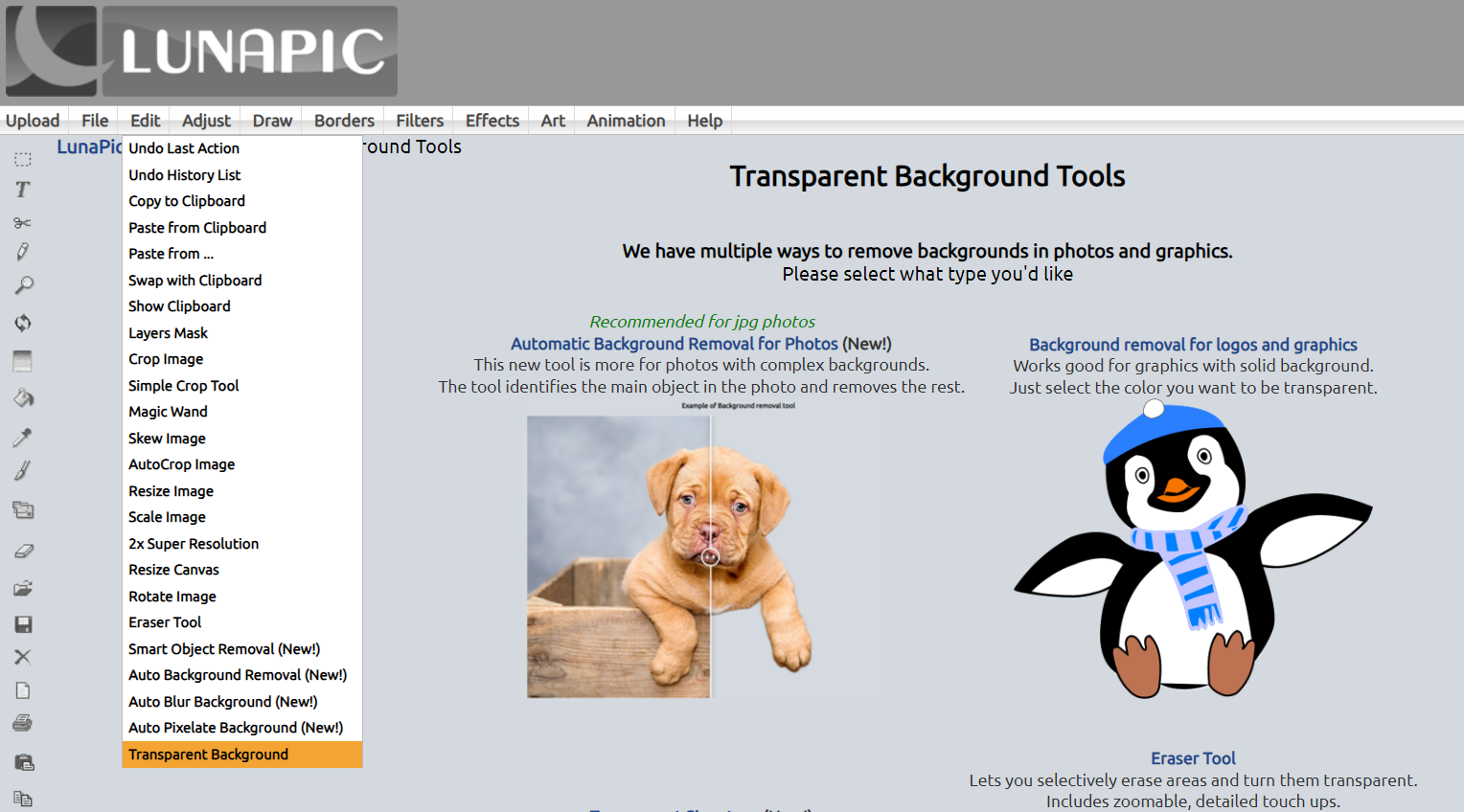Open Background removal for logos and graphics

click(x=1193, y=345)
